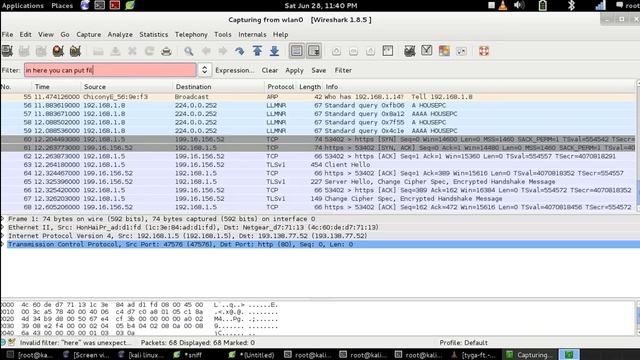Close capture file X icon
Screen dimensions: 640x360
tap(132, 51)
